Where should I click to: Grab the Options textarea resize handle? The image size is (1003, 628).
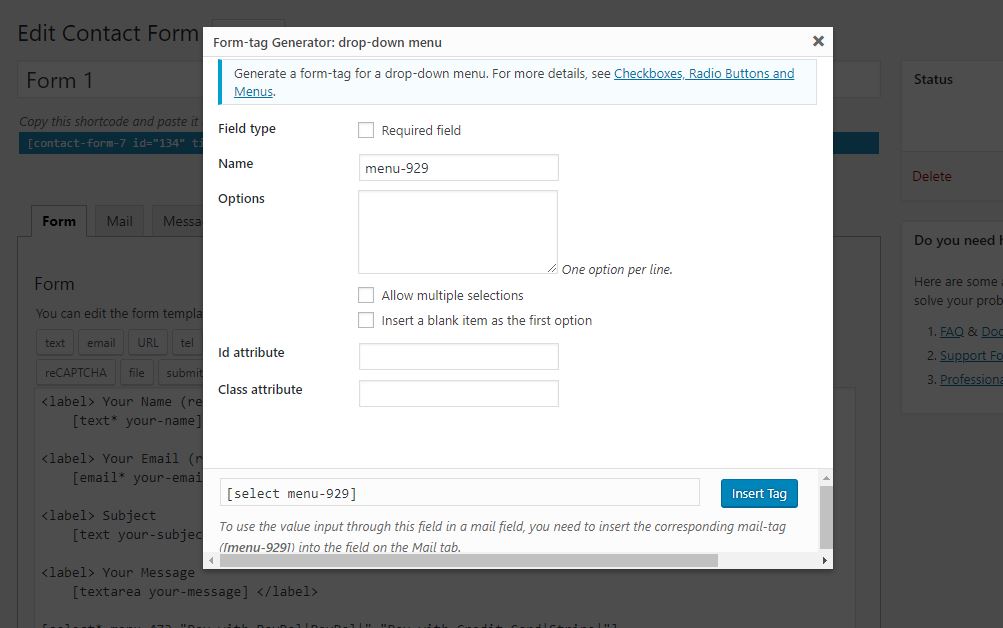pos(552,269)
